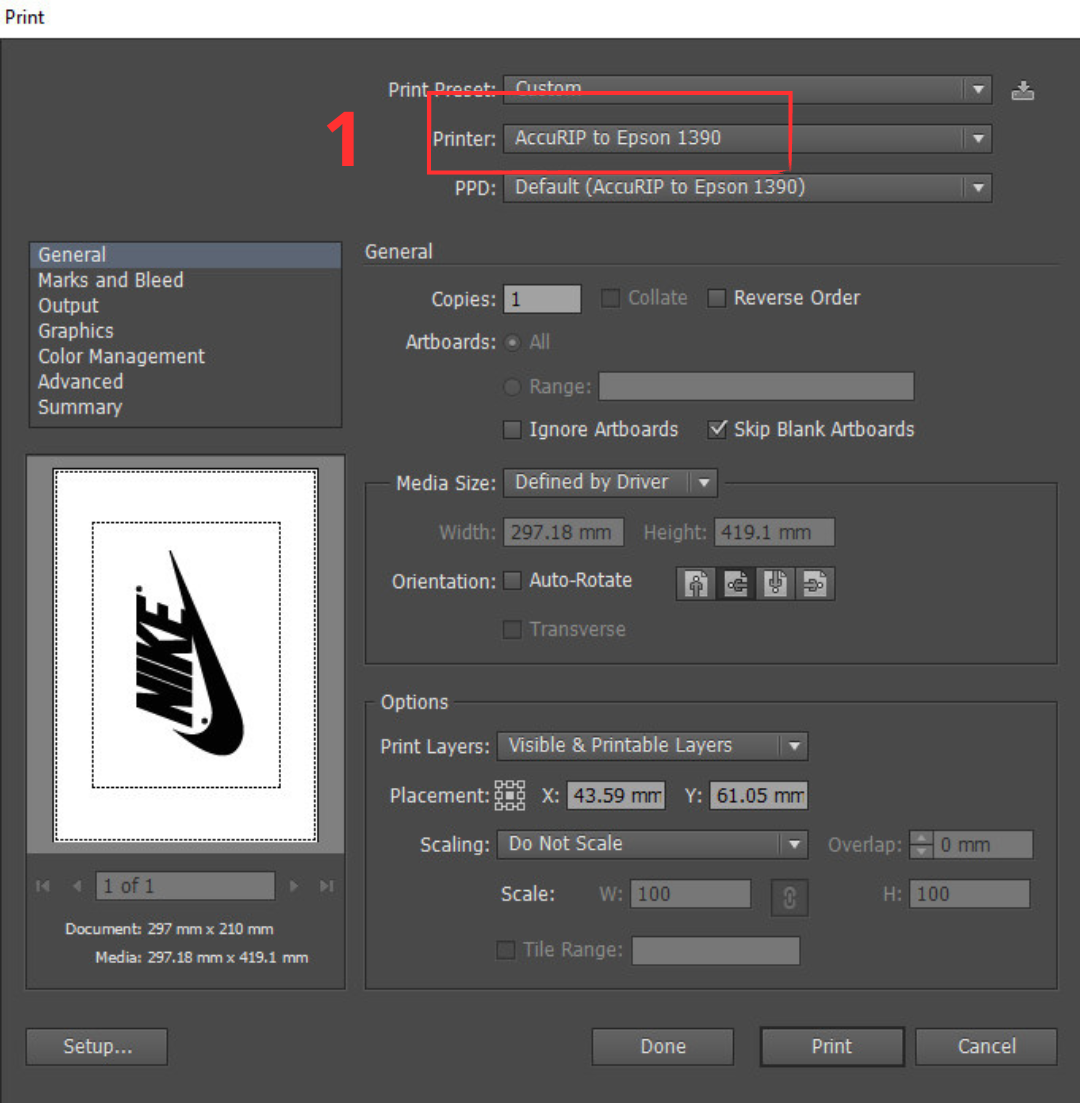Open the Print Layers dropdown
The width and height of the screenshot is (1080, 1103).
tap(652, 746)
